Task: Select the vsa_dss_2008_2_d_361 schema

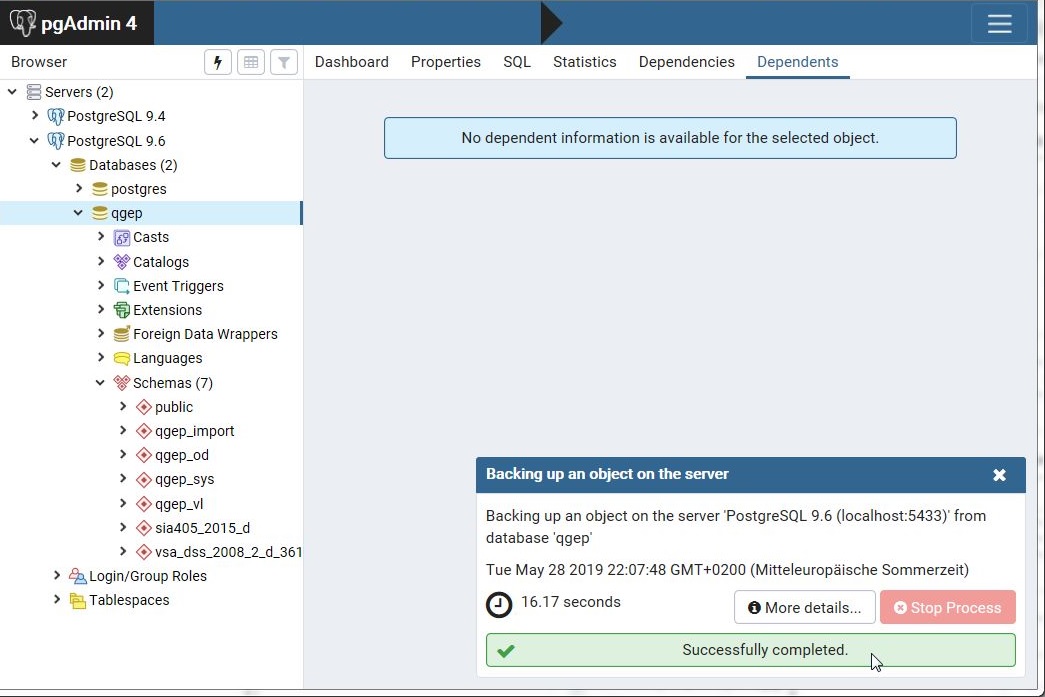Action: pyautogui.click(x=229, y=552)
